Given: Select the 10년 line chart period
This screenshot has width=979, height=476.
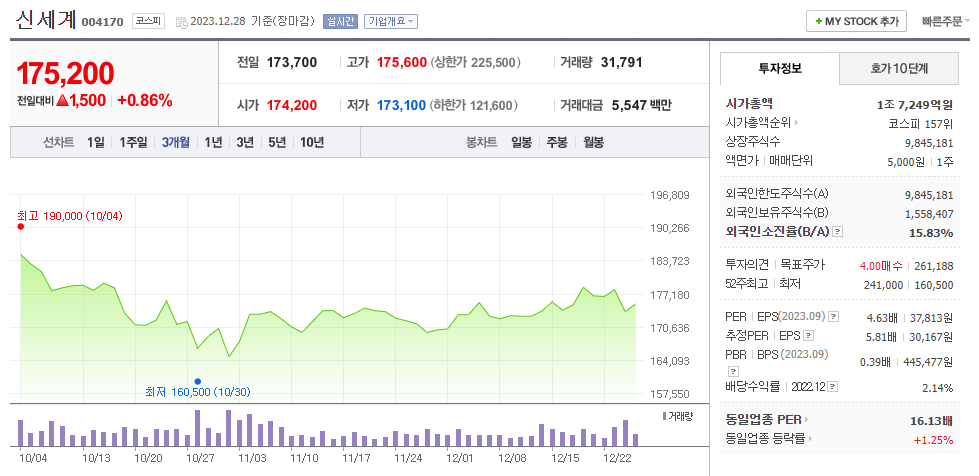Looking at the screenshot, I should point(312,142).
